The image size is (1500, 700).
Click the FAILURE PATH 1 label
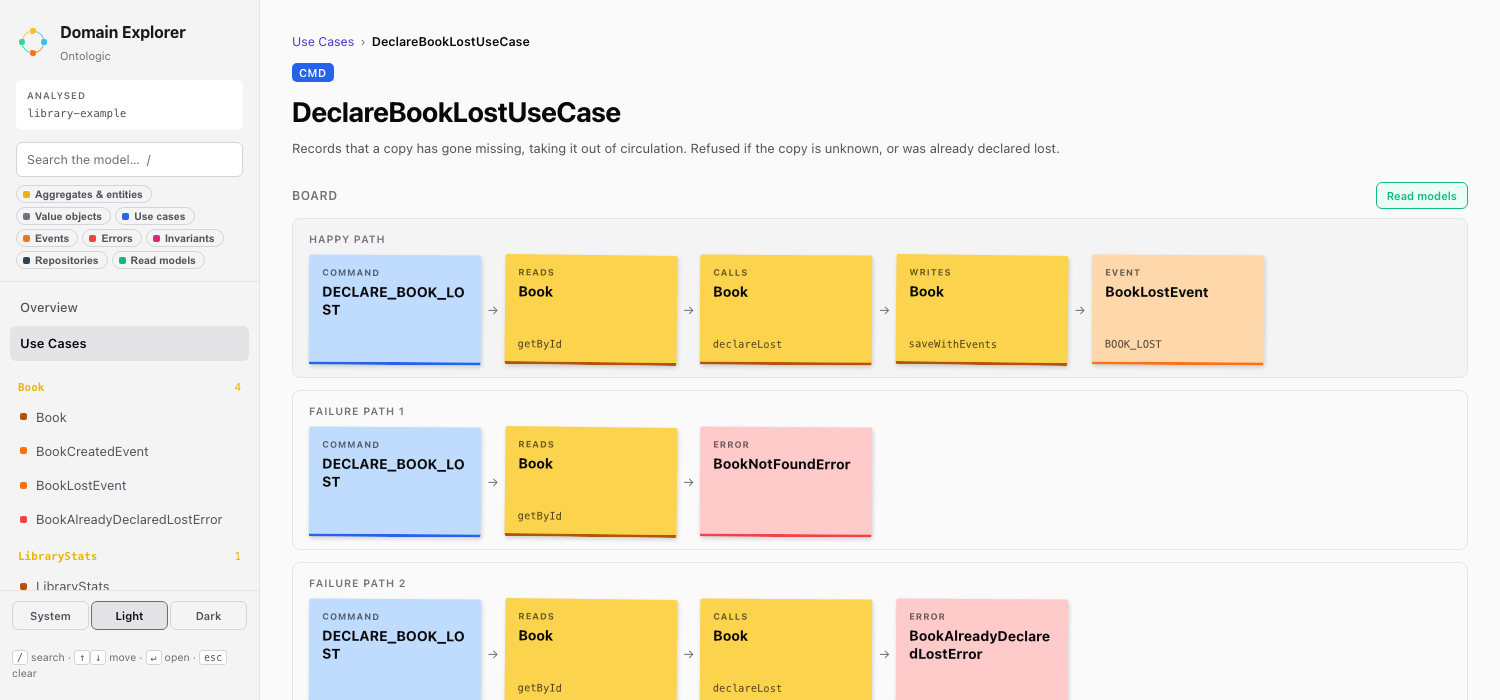click(x=357, y=411)
